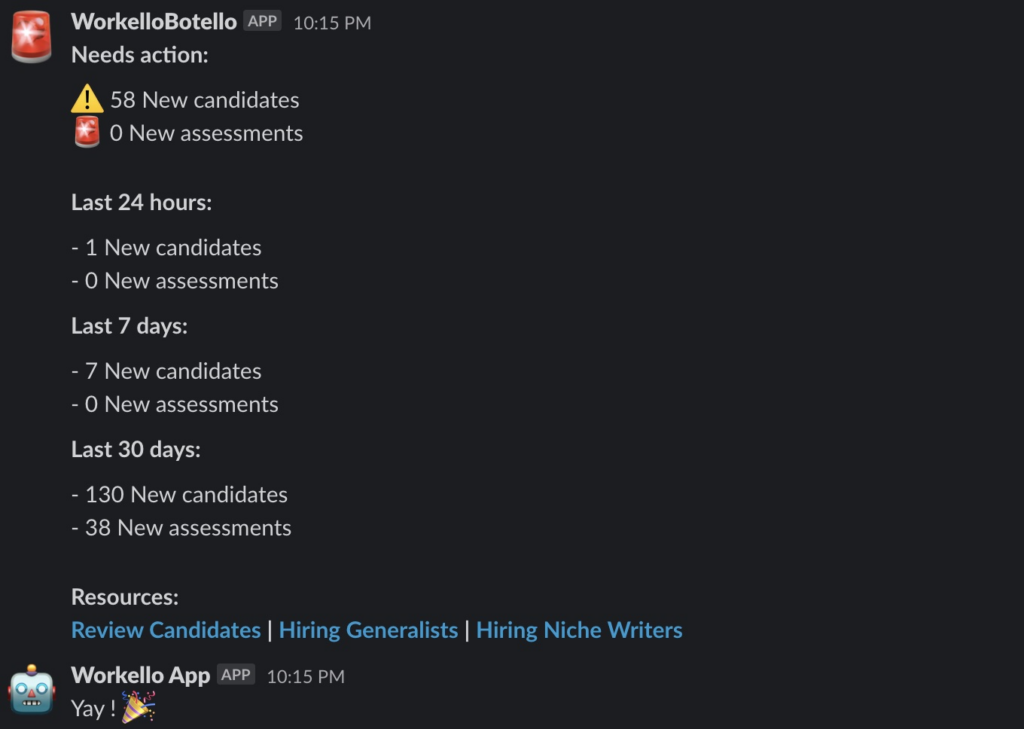The width and height of the screenshot is (1024, 729).
Task: Click the Last 30 days heading
Action: 135,449
